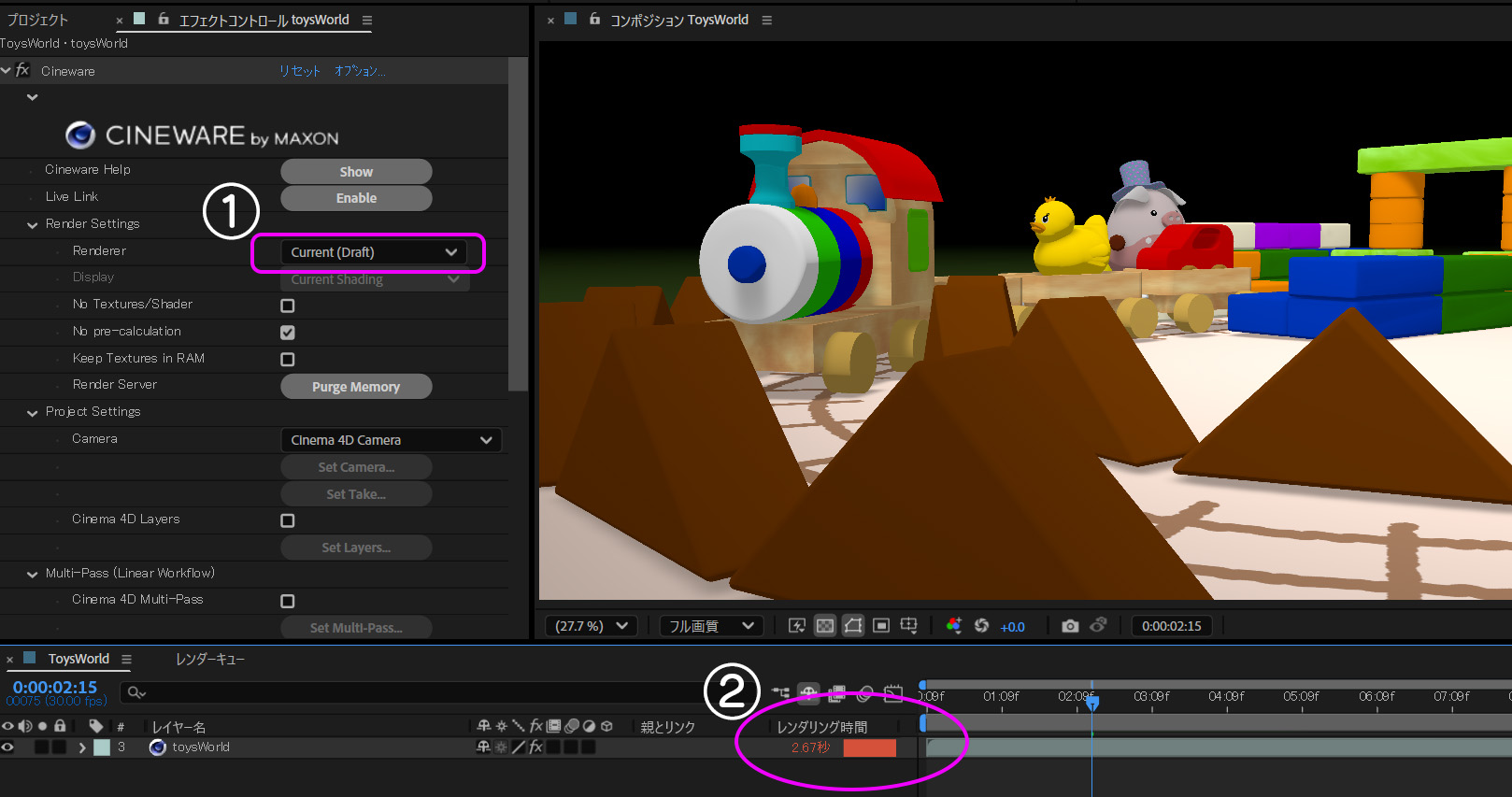The height and width of the screenshot is (797, 1512).
Task: Hide the toysWorld layer with eye toggle
Action: pyautogui.click(x=8, y=747)
